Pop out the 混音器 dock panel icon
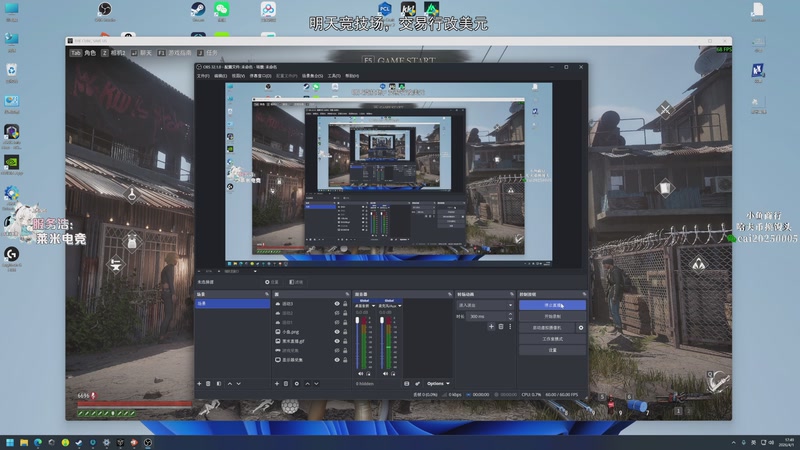This screenshot has height=450, width=800. coord(449,294)
